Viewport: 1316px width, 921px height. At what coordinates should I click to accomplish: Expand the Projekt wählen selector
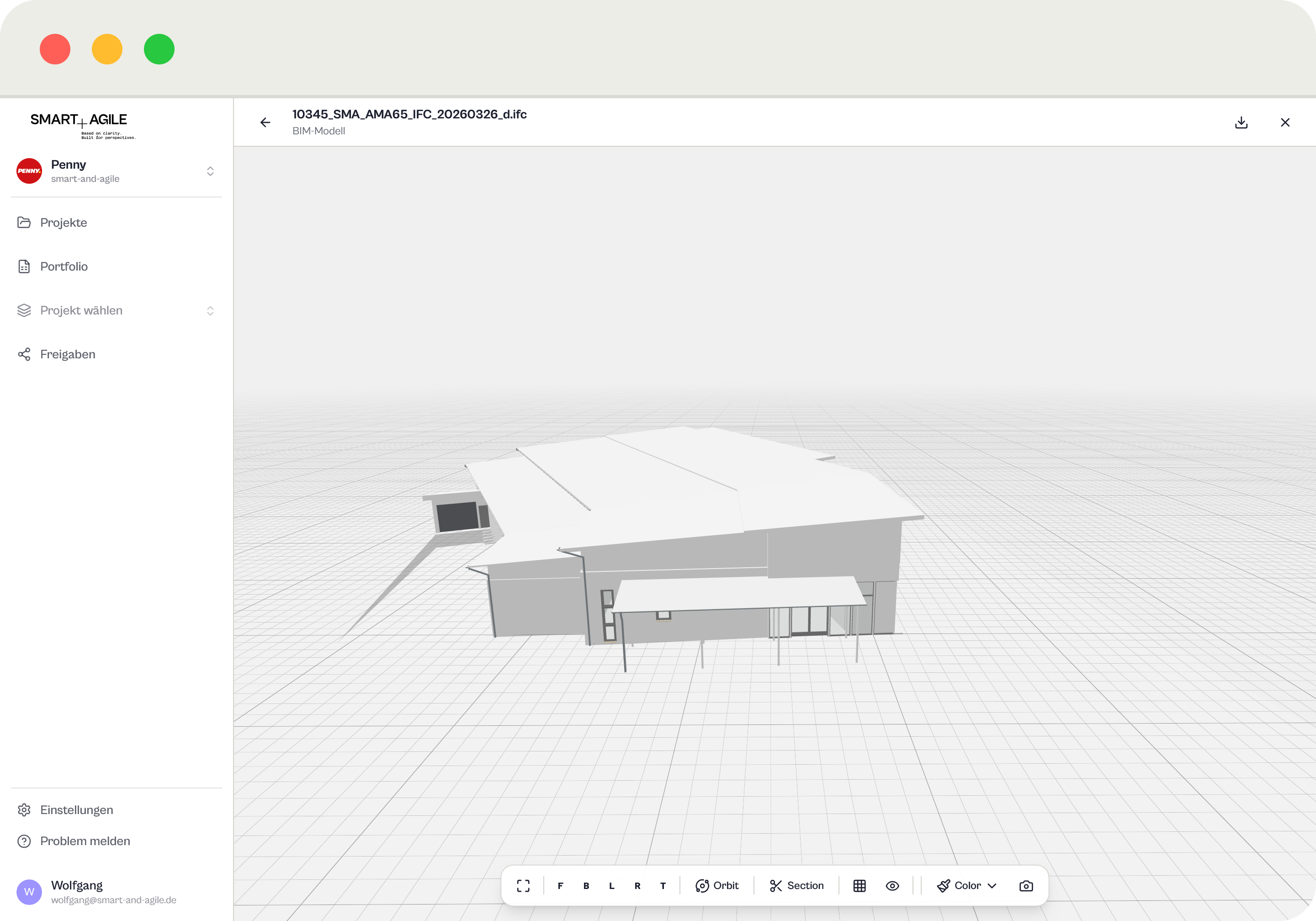click(117, 310)
